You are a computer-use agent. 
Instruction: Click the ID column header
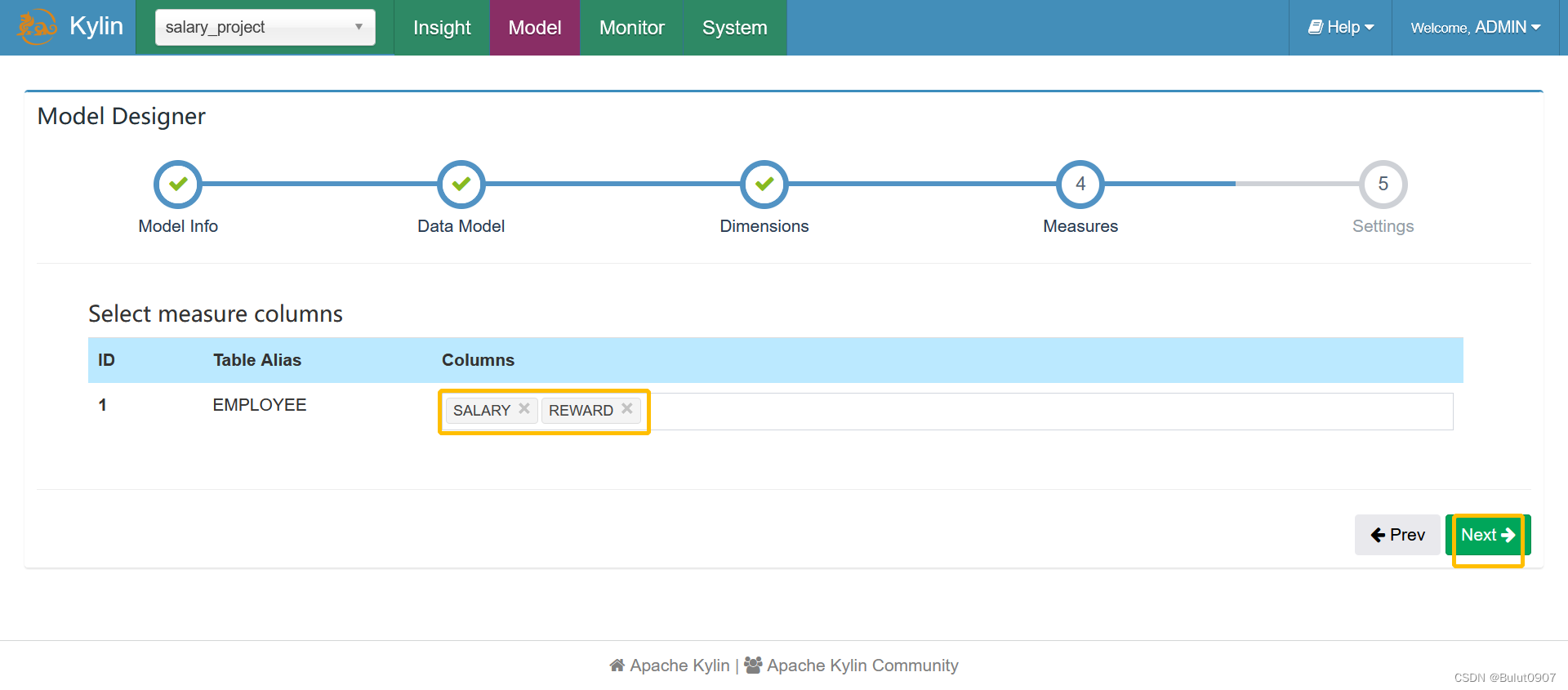tap(106, 360)
